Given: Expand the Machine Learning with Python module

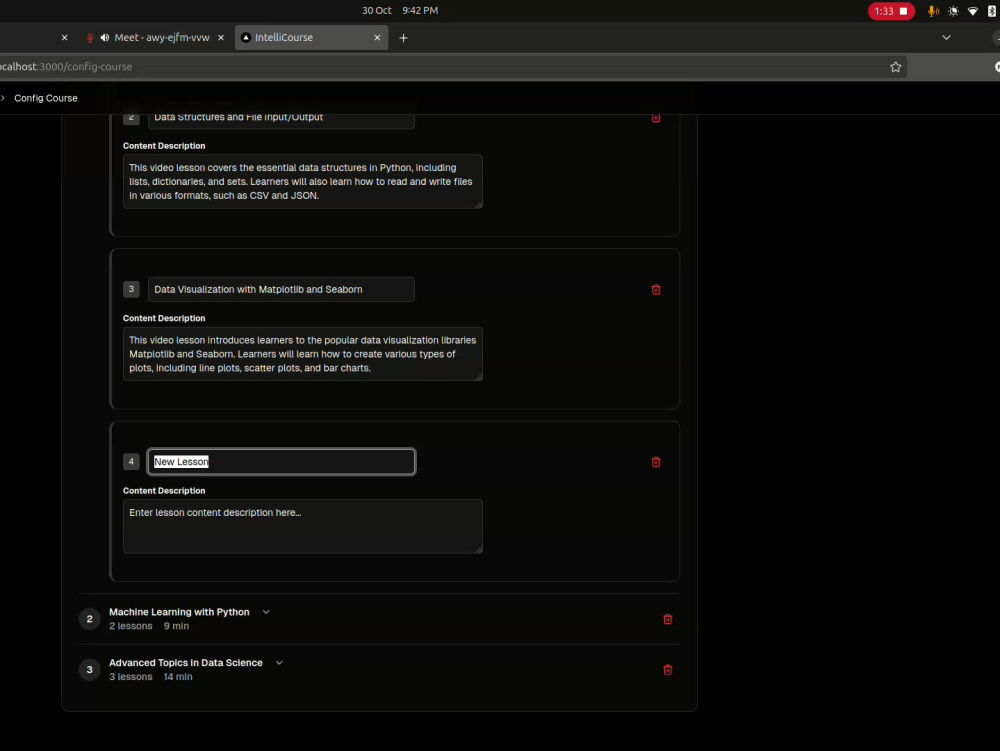Looking at the screenshot, I should click(x=266, y=612).
